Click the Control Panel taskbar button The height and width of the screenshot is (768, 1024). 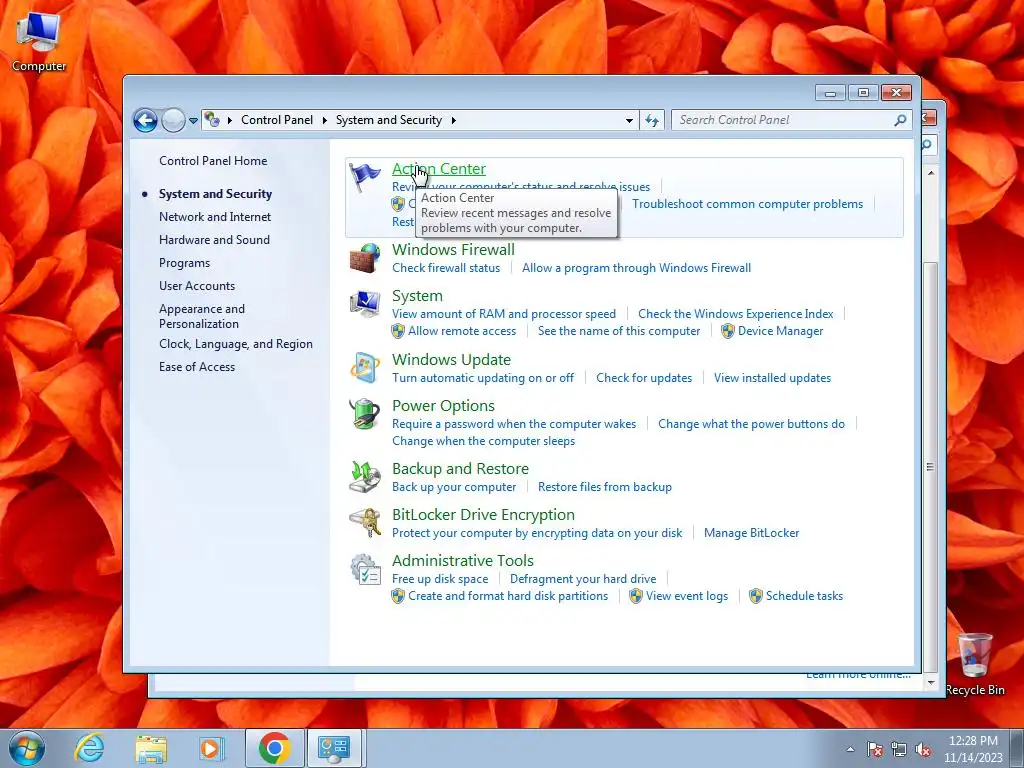334,748
